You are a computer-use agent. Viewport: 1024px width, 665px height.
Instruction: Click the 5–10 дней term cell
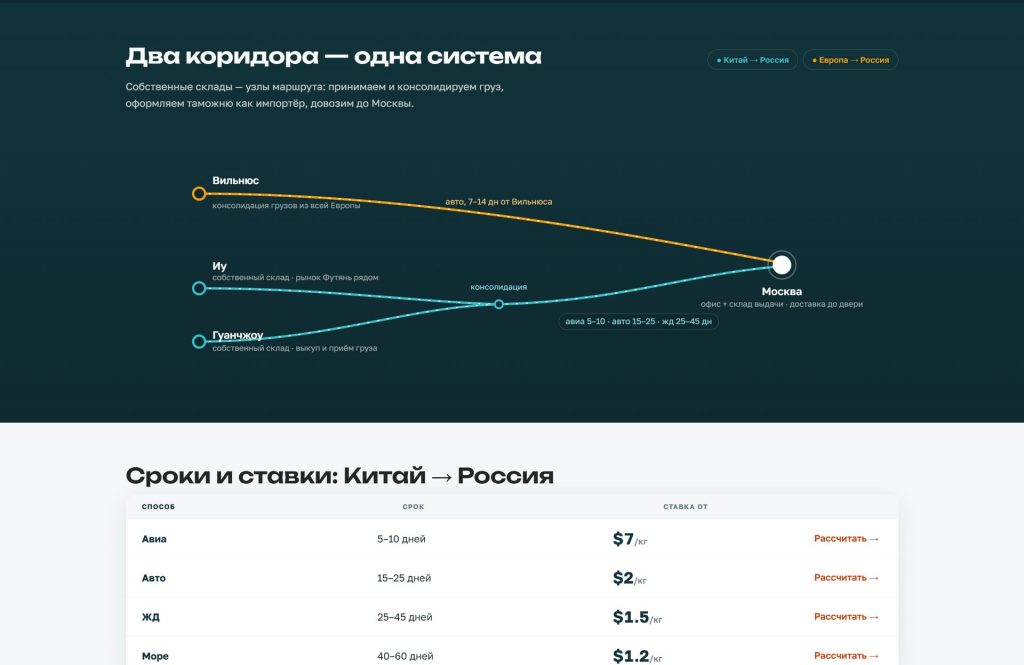(x=401, y=539)
